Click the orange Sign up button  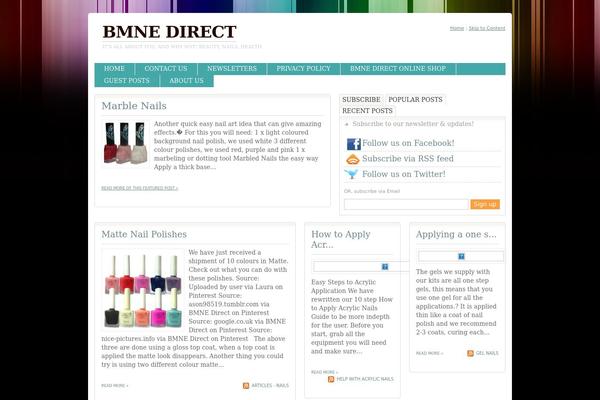tap(485, 204)
